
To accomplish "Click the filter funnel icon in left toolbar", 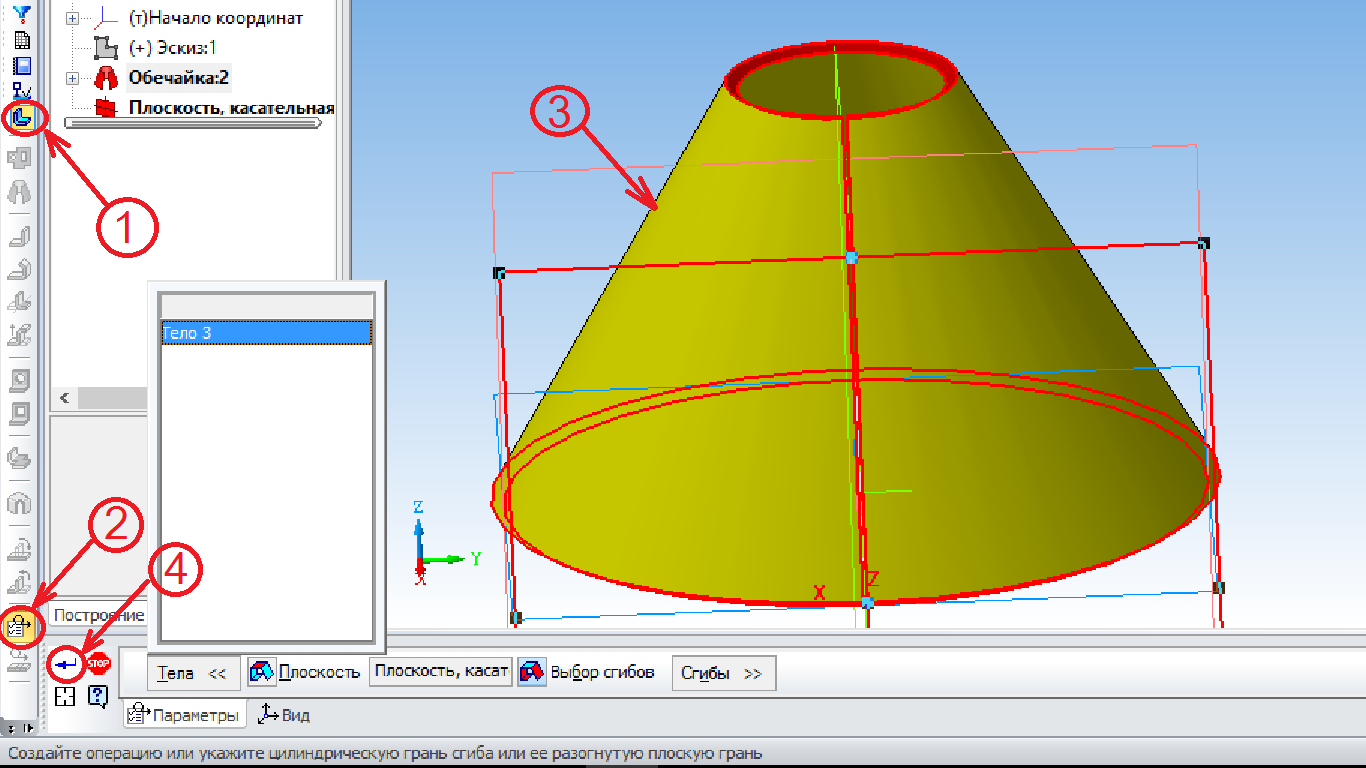I will pos(21,14).
